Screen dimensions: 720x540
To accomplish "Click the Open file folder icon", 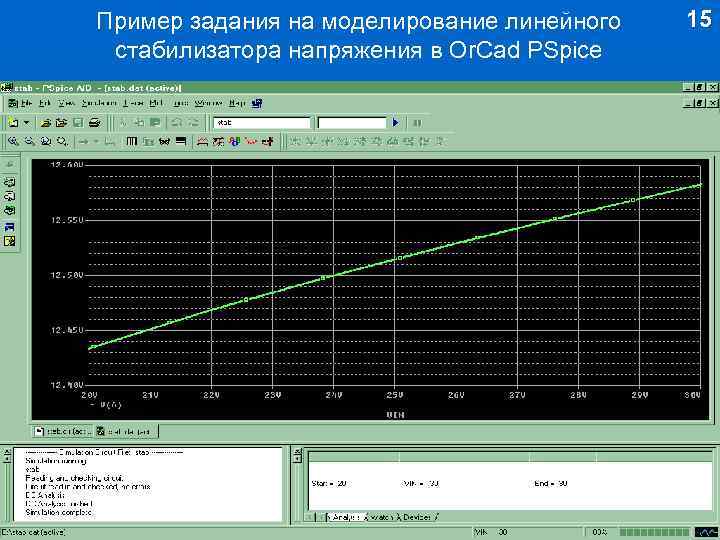I will (45, 123).
